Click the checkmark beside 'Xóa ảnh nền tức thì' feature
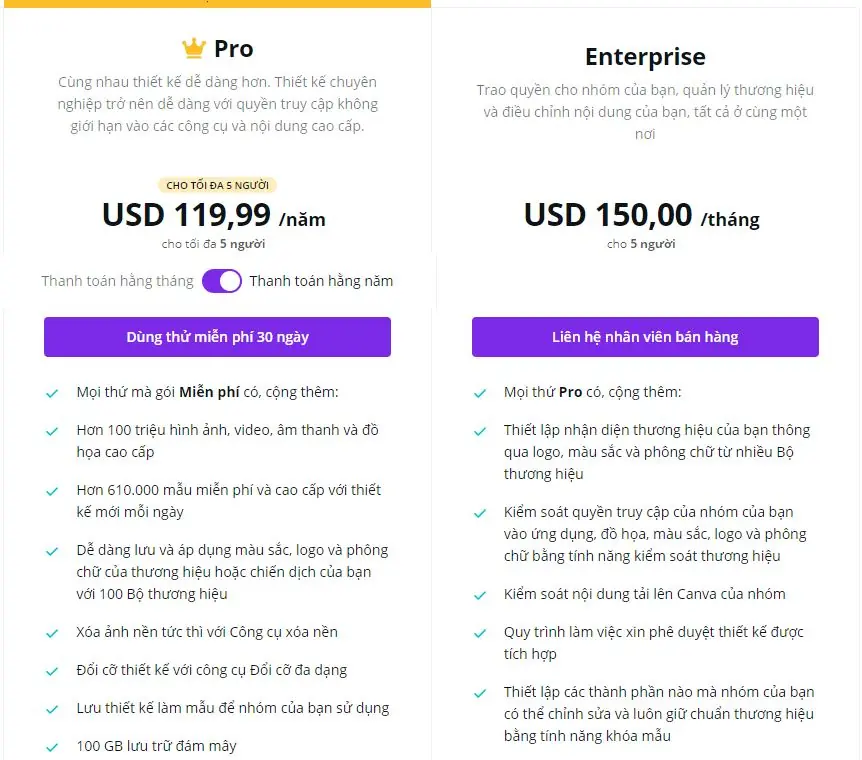This screenshot has width=862, height=760. (51, 632)
